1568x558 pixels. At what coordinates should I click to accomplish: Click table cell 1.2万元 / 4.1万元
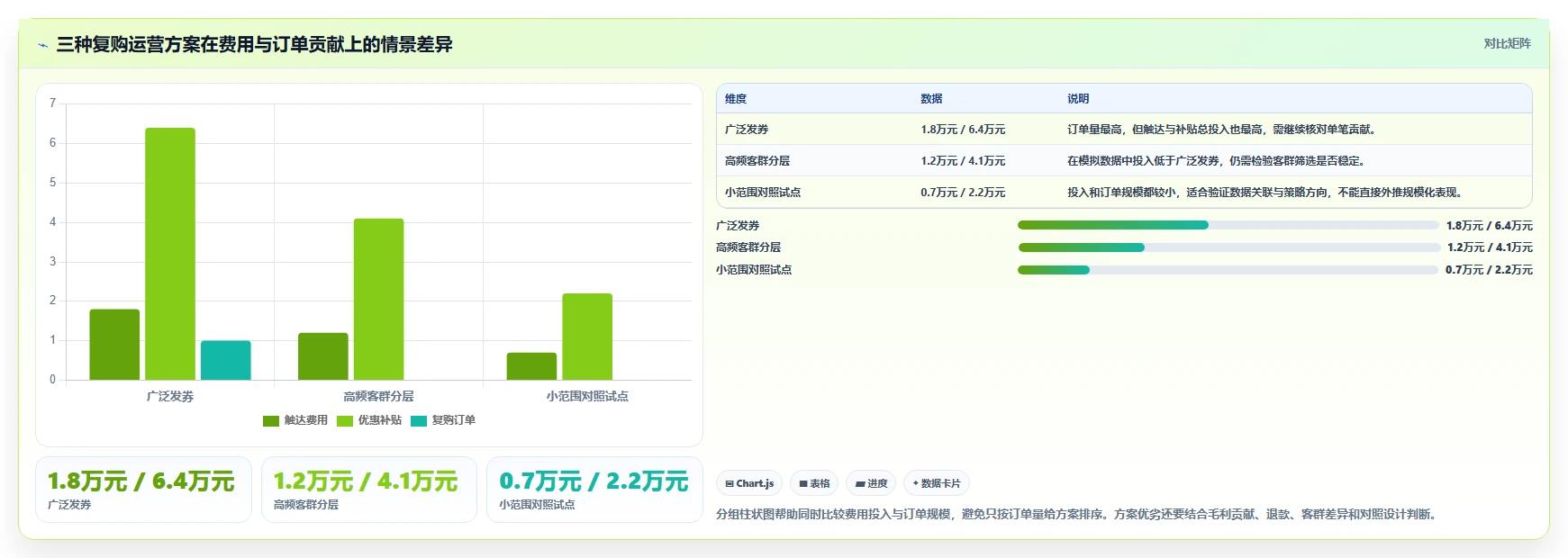click(x=963, y=161)
